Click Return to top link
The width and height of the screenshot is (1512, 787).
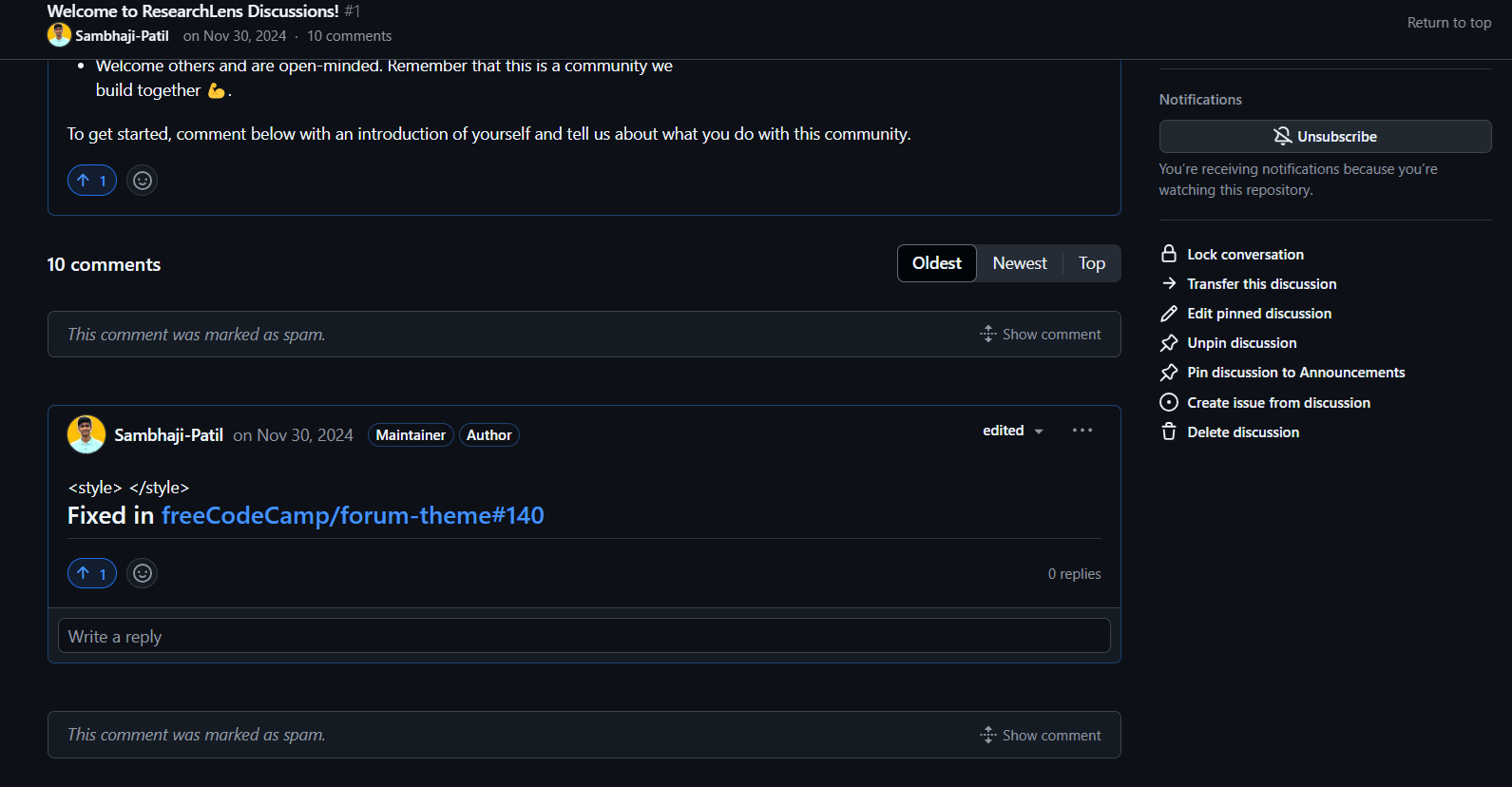(x=1448, y=23)
